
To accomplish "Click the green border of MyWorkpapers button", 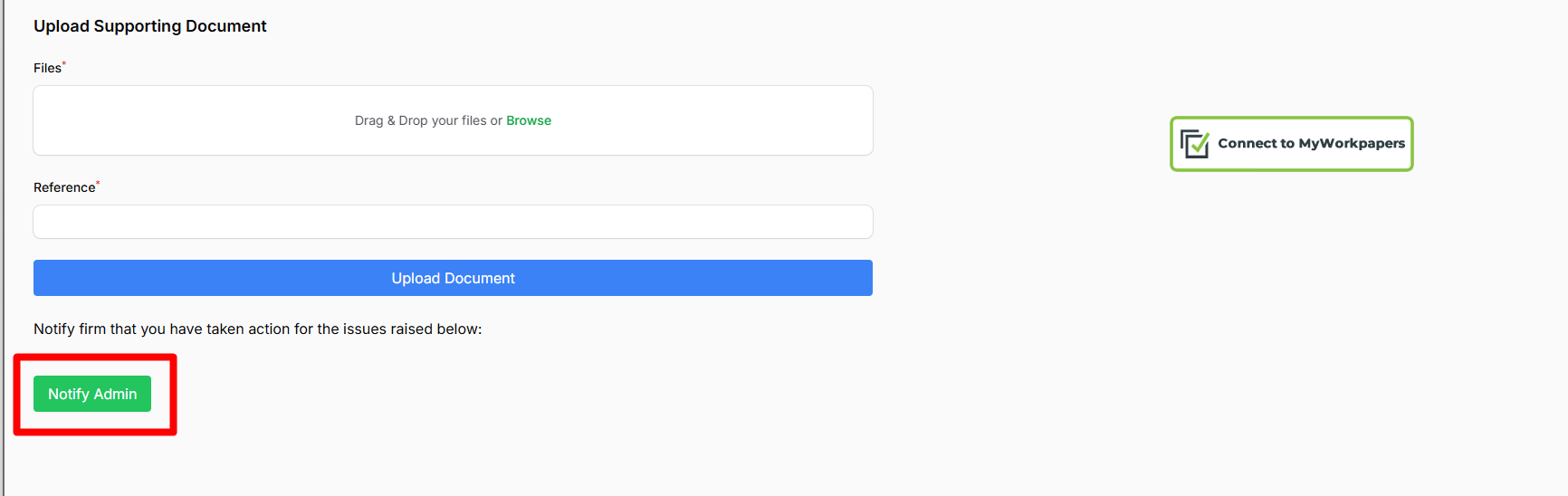I will 1292,118.
